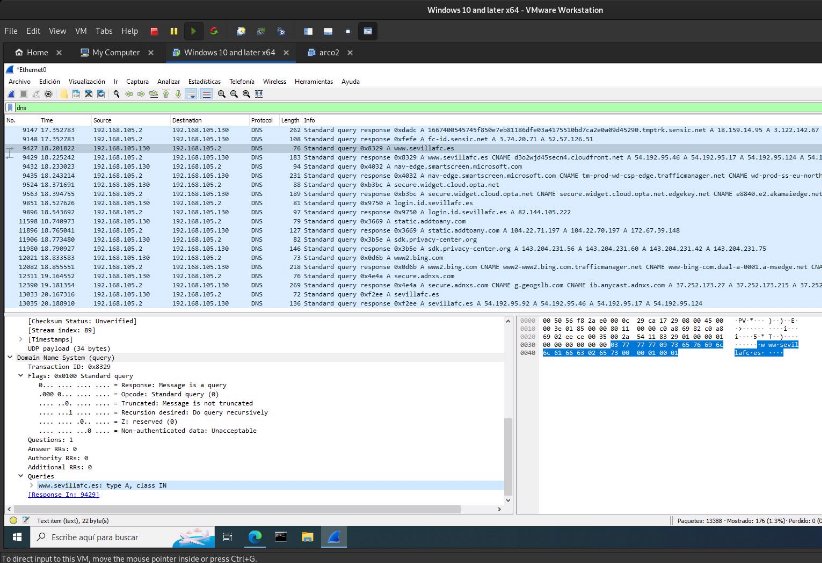
Task: Collapse Domain Name System (query) section
Action: click(x=10, y=358)
